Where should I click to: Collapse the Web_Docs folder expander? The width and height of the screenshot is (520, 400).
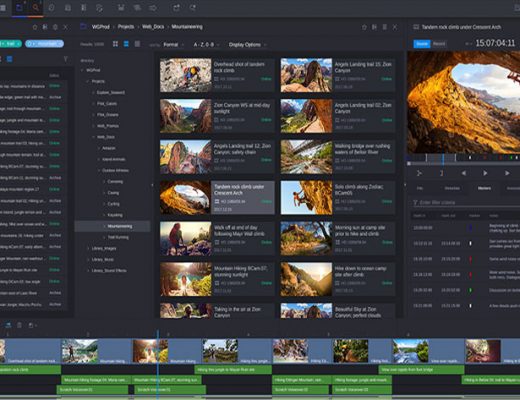point(93,137)
